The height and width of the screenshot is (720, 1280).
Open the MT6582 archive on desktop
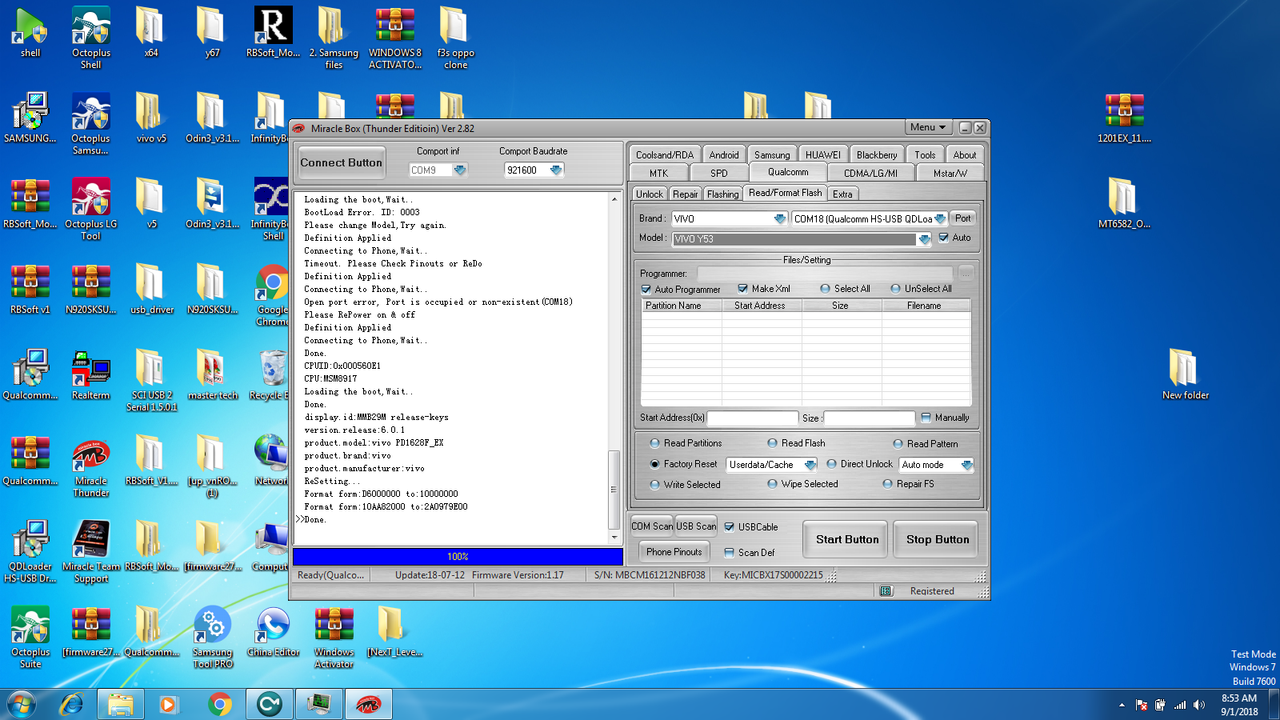click(x=1123, y=204)
